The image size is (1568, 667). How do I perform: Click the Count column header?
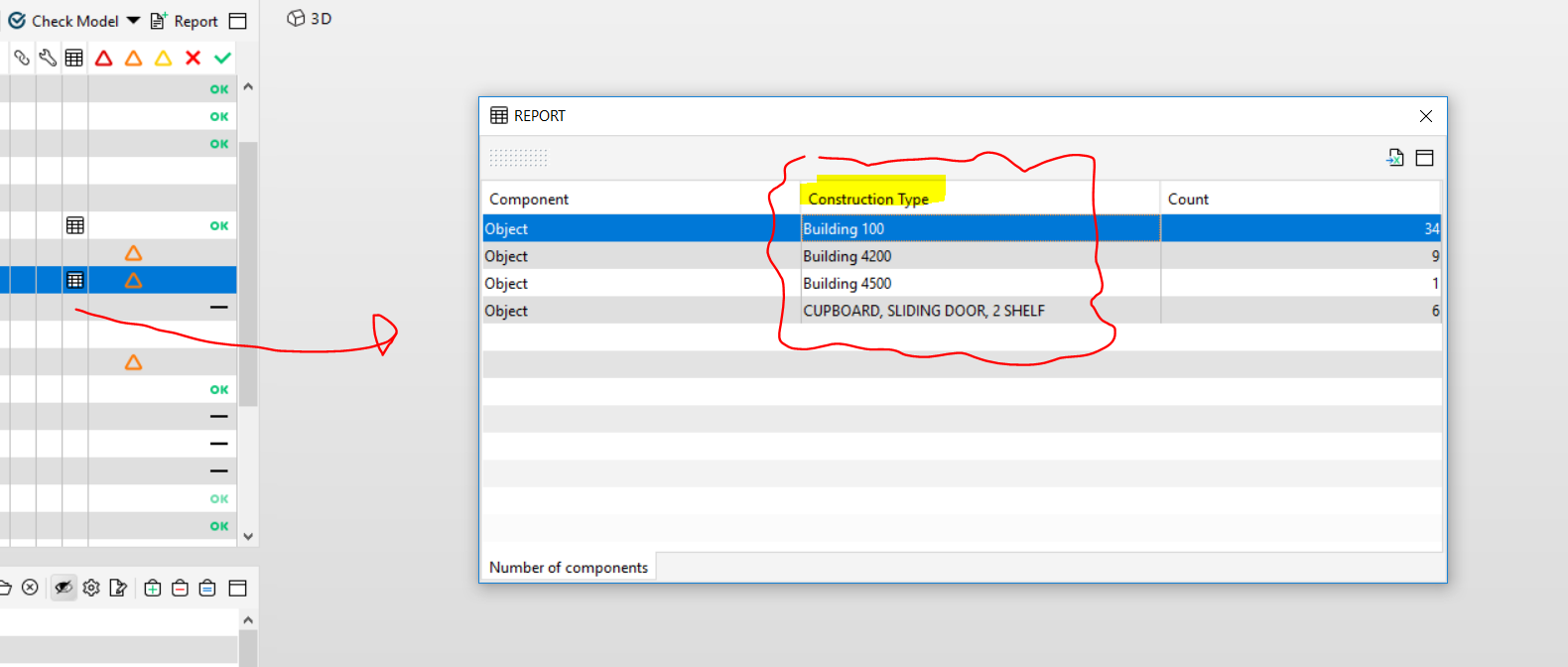(x=1301, y=199)
